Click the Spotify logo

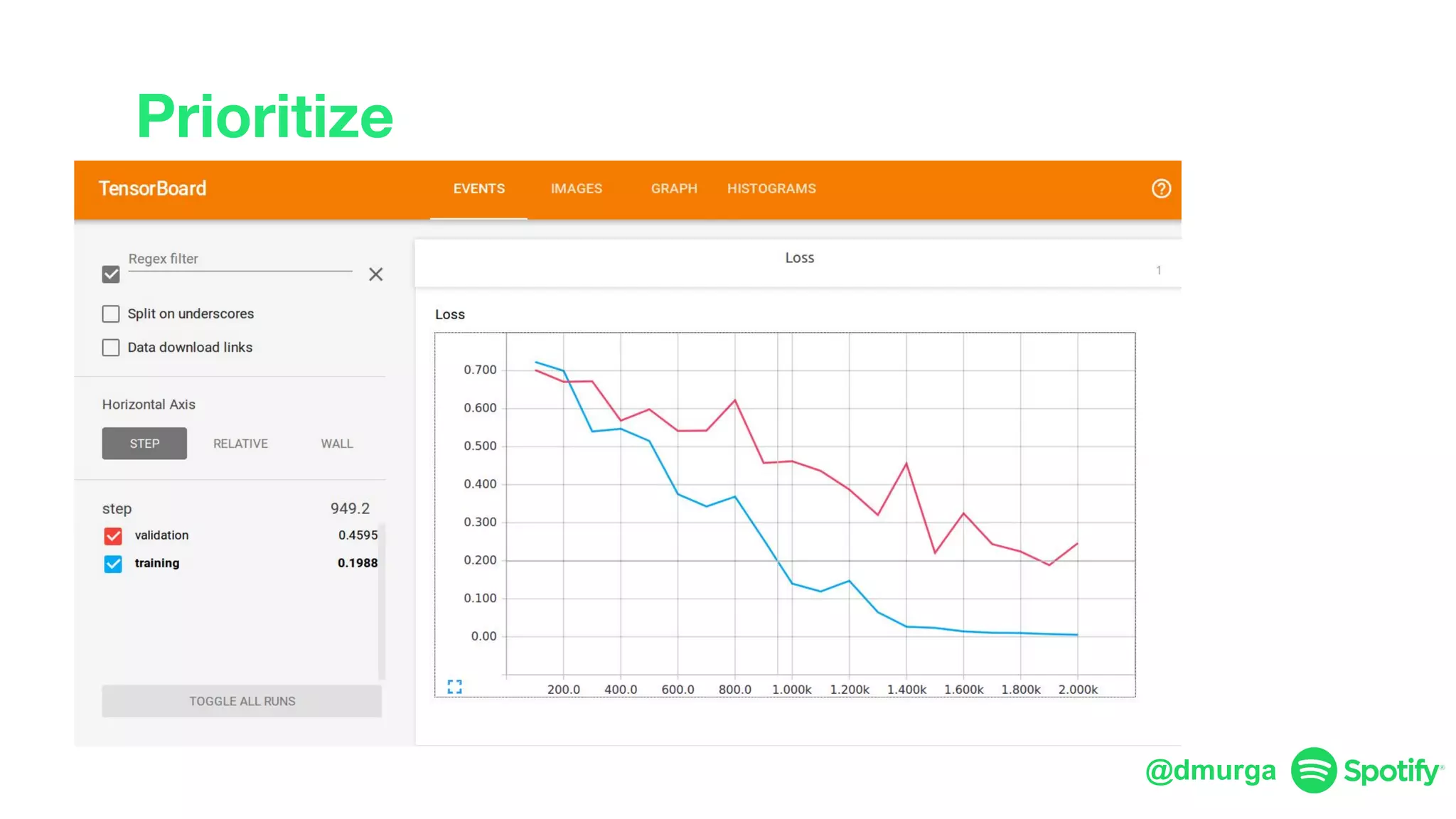(x=1313, y=770)
